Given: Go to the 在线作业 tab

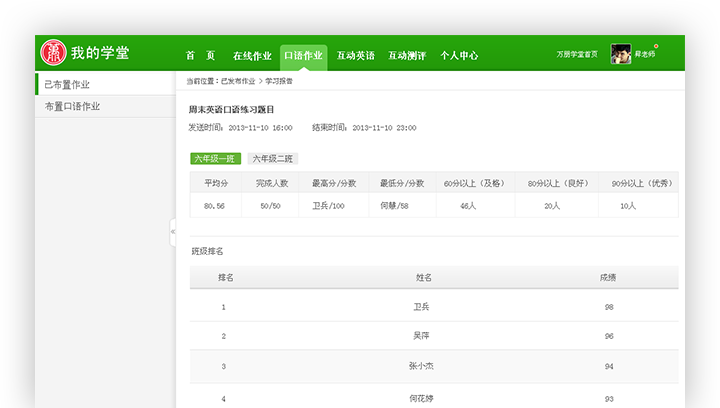Looking at the screenshot, I should click(252, 56).
